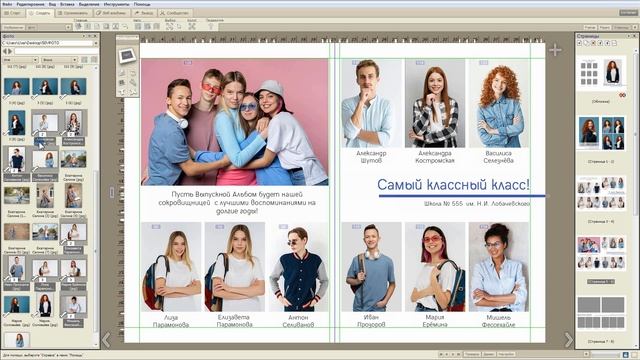Click the add-page plus icon
Screen dimensions: 640x360
(x=555, y=50)
